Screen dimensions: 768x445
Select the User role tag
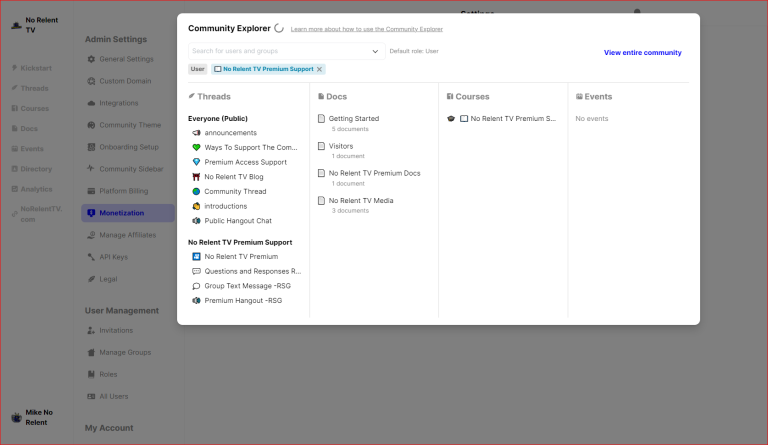pos(197,69)
